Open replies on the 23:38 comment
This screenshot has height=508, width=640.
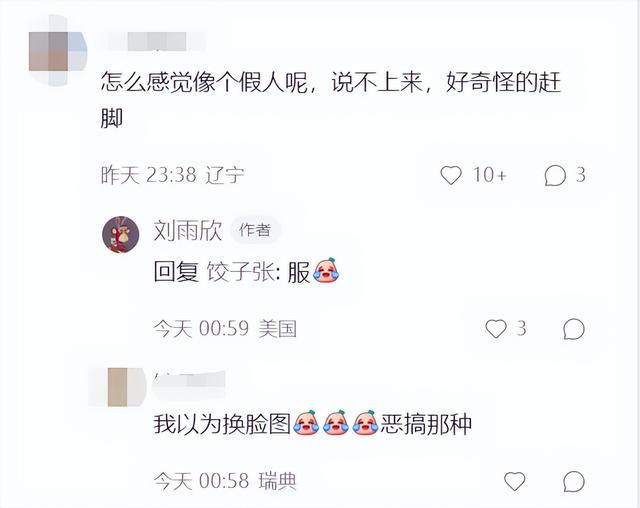(x=555, y=175)
